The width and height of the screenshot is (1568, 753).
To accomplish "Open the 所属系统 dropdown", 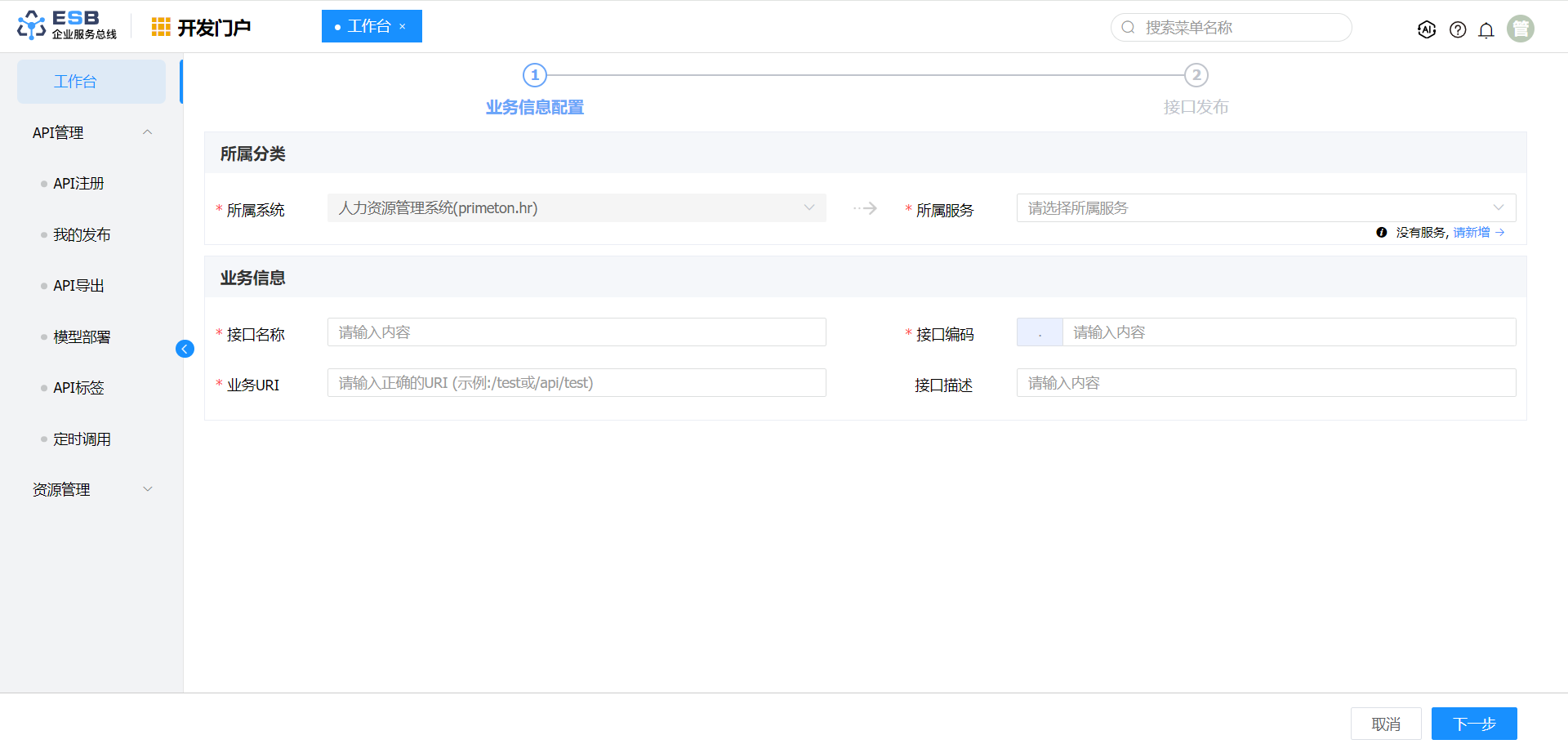I will point(577,208).
